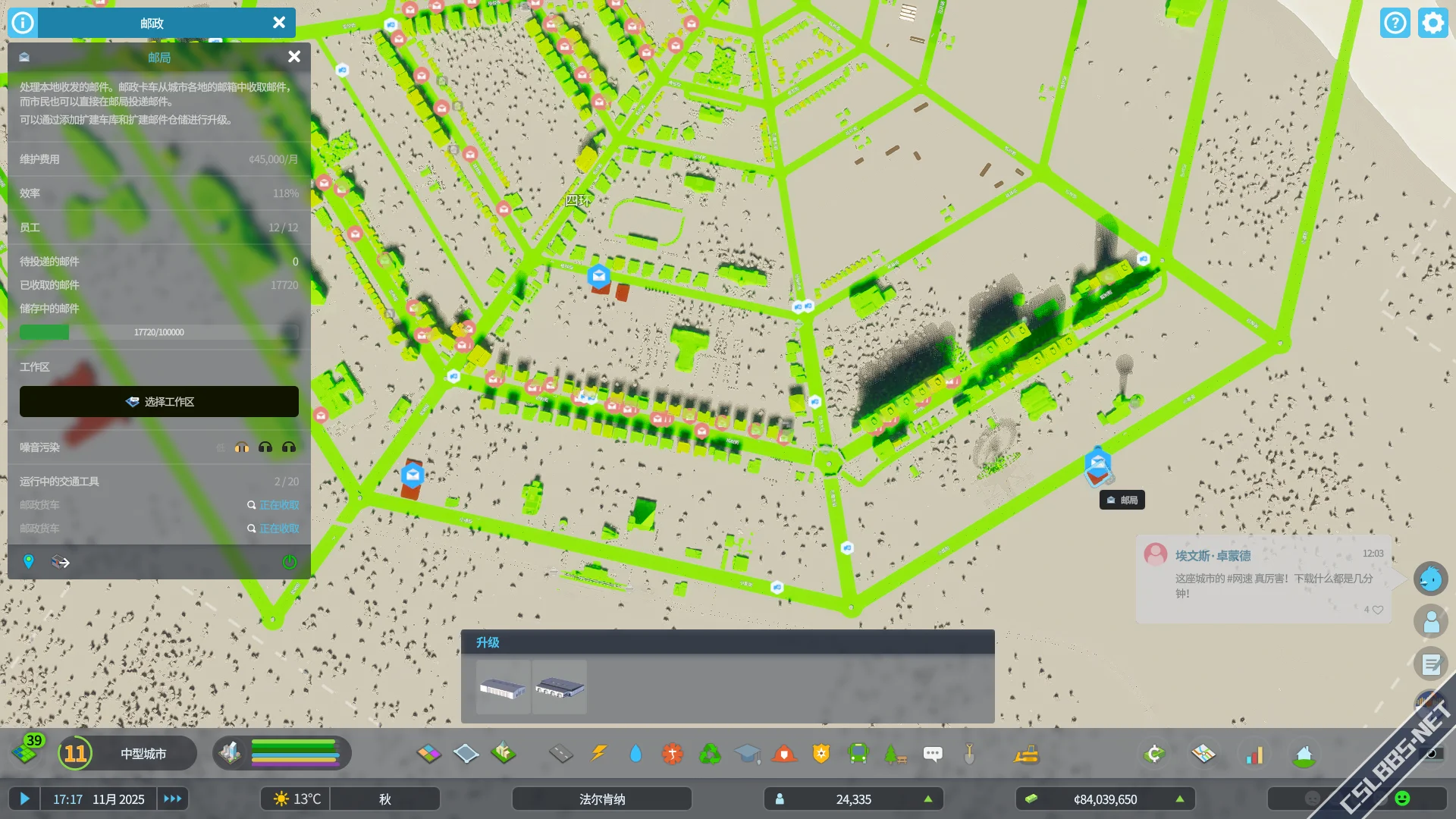The width and height of the screenshot is (1456, 819).
Task: Click city name 法尔肯纳
Action: pos(602,799)
